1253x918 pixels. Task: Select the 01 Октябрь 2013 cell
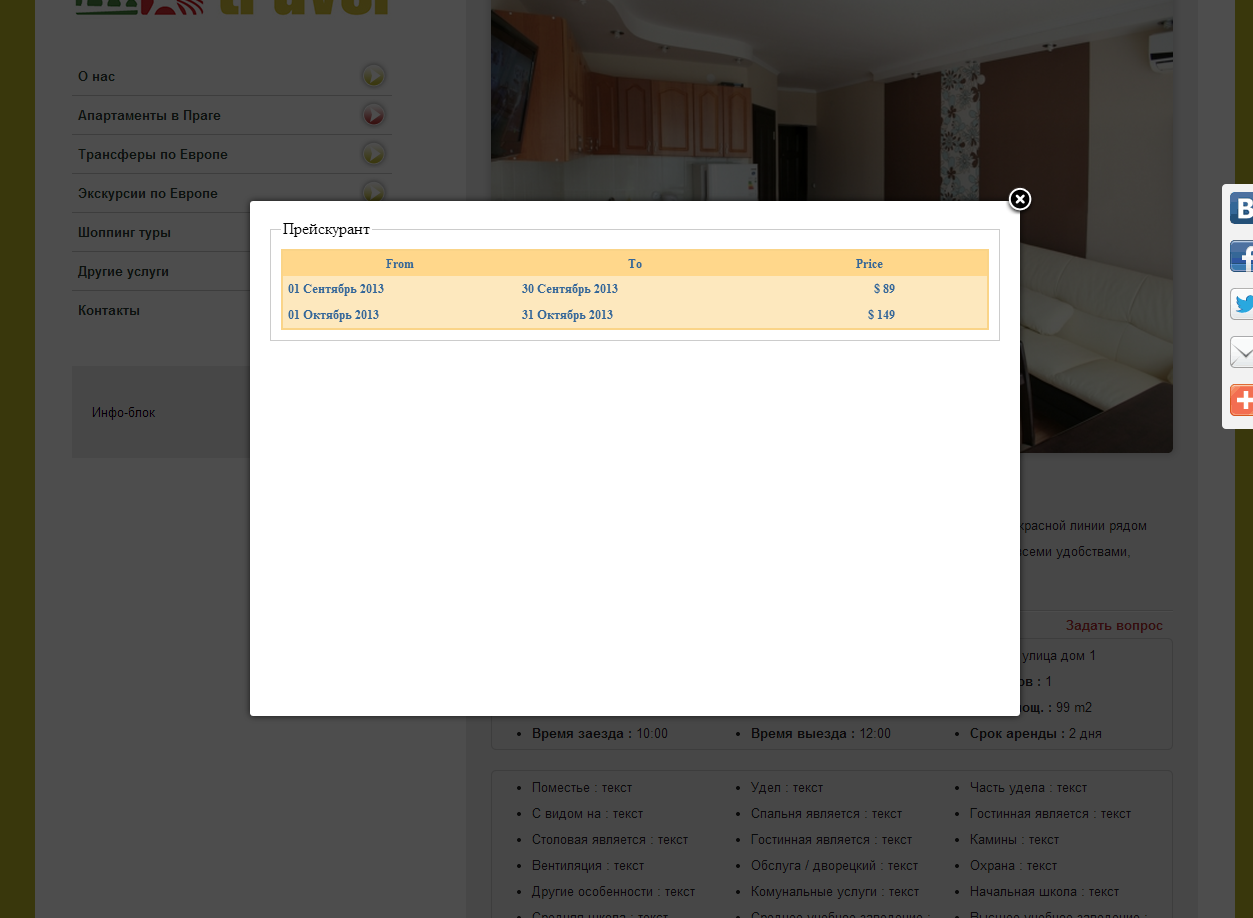pyautogui.click(x=334, y=315)
